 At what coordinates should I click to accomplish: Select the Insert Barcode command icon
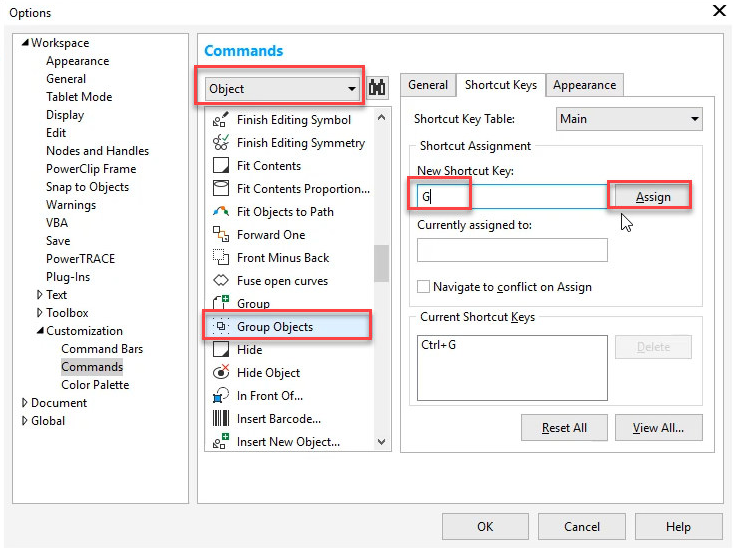tap(221, 419)
